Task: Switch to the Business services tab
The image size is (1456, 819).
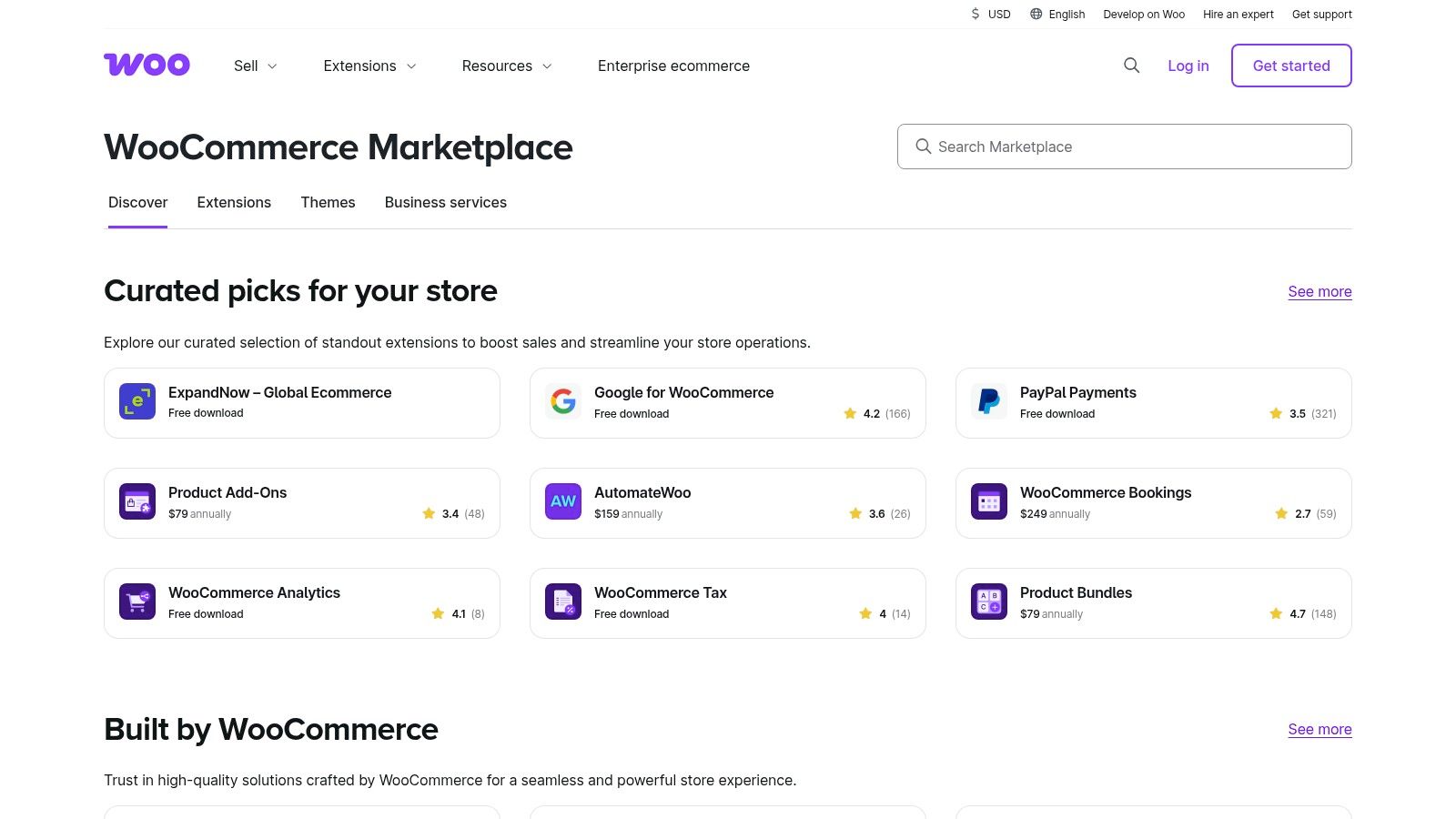Action: coord(446,202)
